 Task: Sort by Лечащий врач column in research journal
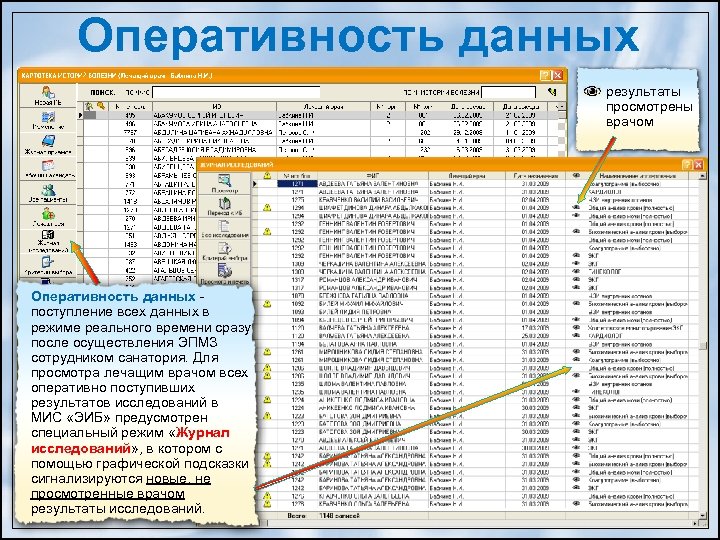(467, 175)
